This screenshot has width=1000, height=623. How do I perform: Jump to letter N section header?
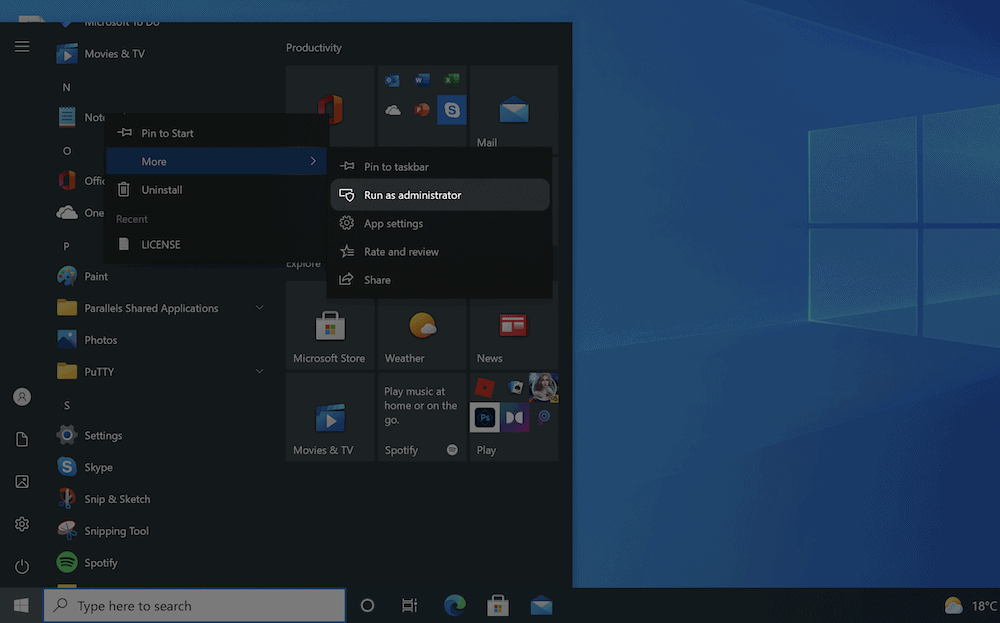66,87
